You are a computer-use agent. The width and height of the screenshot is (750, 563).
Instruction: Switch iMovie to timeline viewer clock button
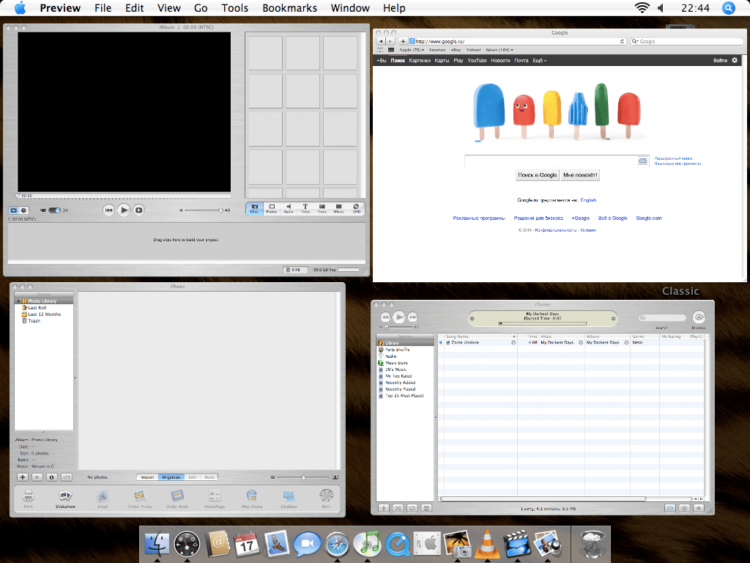tap(23, 210)
